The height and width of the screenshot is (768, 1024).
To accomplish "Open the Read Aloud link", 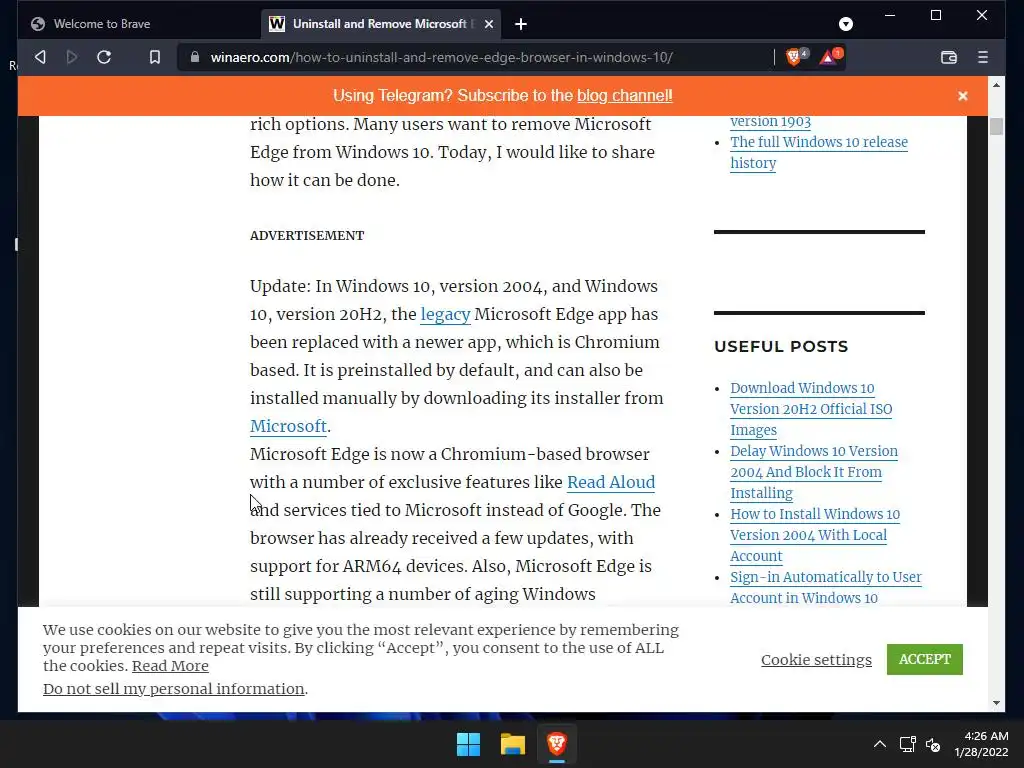I will tap(611, 483).
